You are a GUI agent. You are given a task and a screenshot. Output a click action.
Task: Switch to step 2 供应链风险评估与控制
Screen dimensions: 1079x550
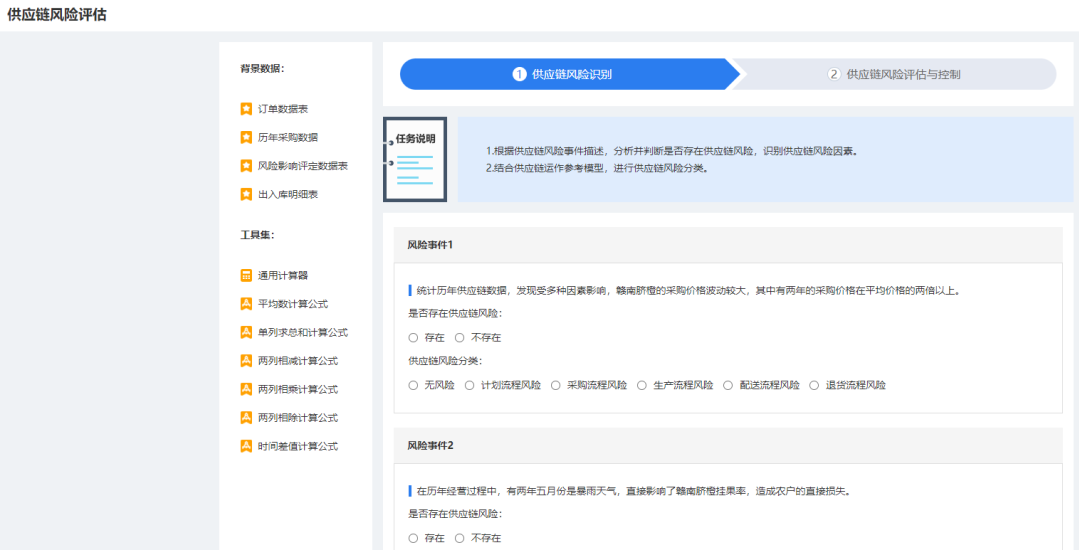pos(894,74)
